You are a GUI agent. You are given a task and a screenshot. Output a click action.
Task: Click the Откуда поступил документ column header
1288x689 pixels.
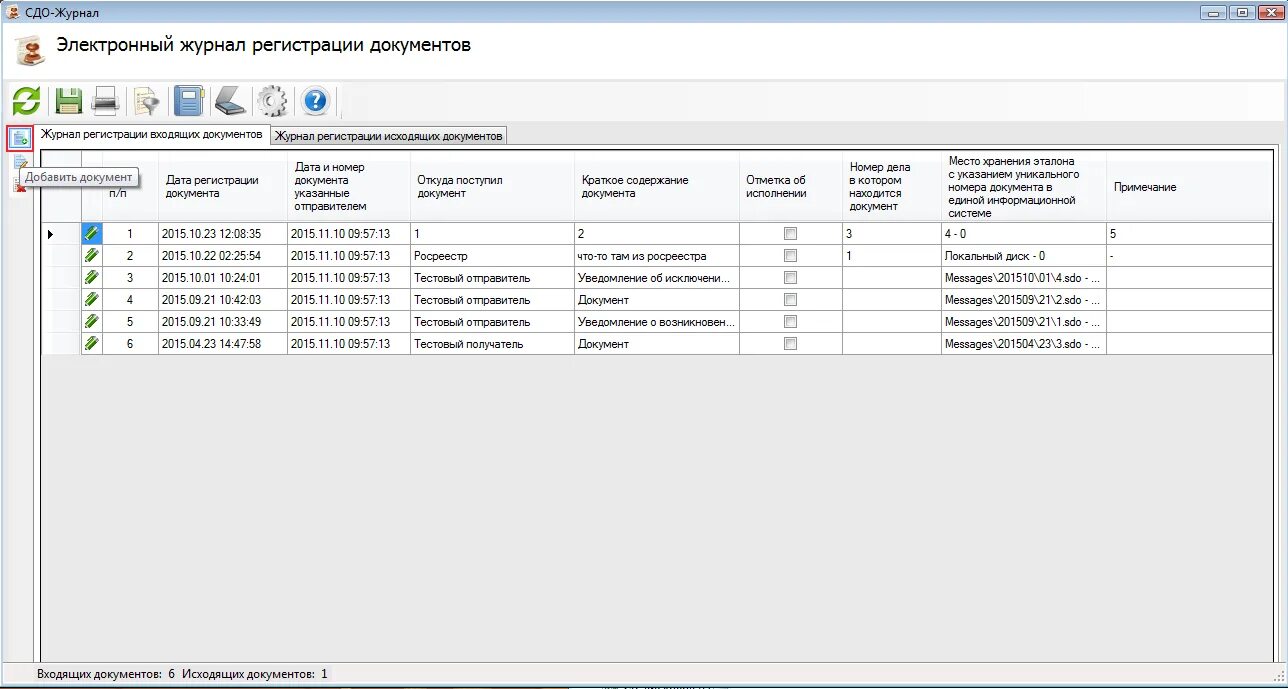pyautogui.click(x=492, y=187)
